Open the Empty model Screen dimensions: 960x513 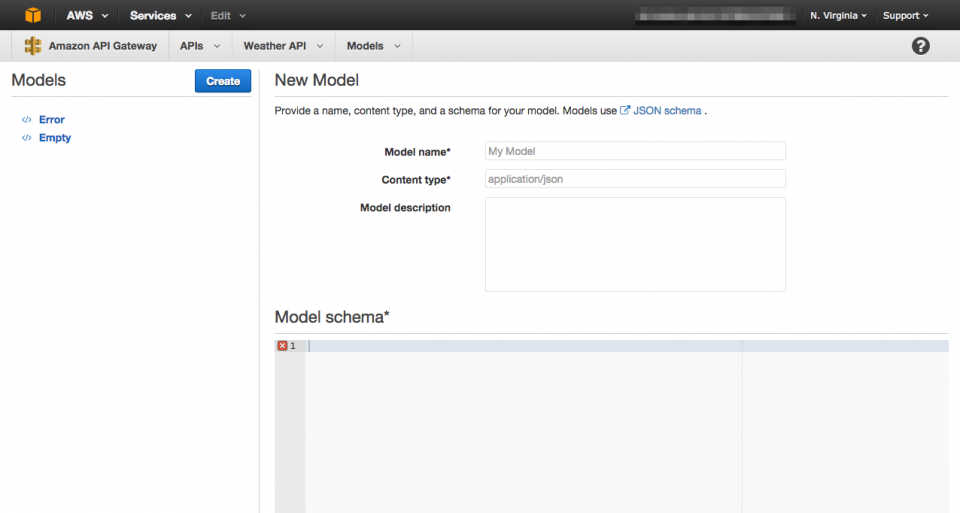click(55, 138)
